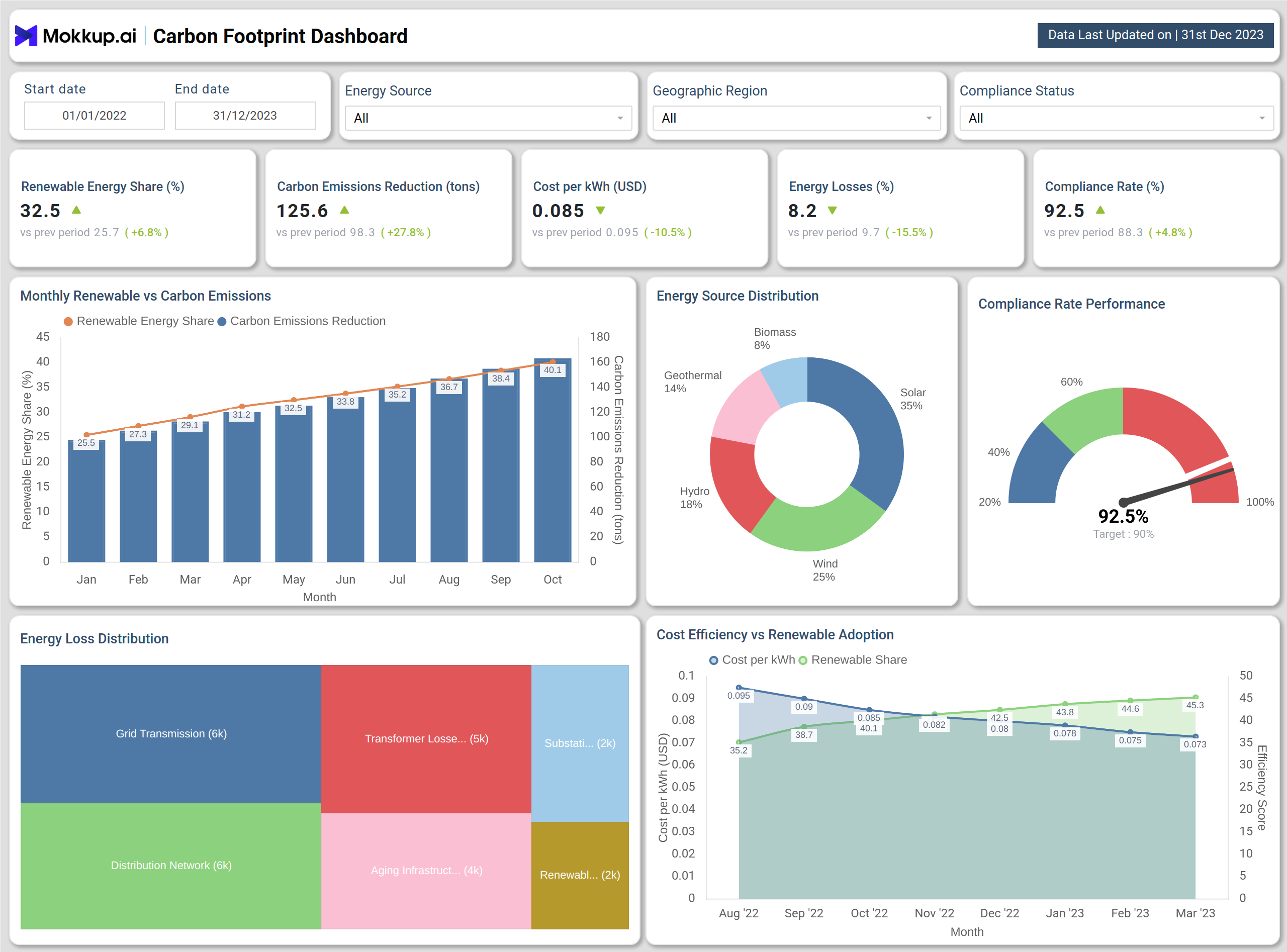The width and height of the screenshot is (1287, 952).
Task: Click the down arrow beside 0.085 value
Action: 600,210
